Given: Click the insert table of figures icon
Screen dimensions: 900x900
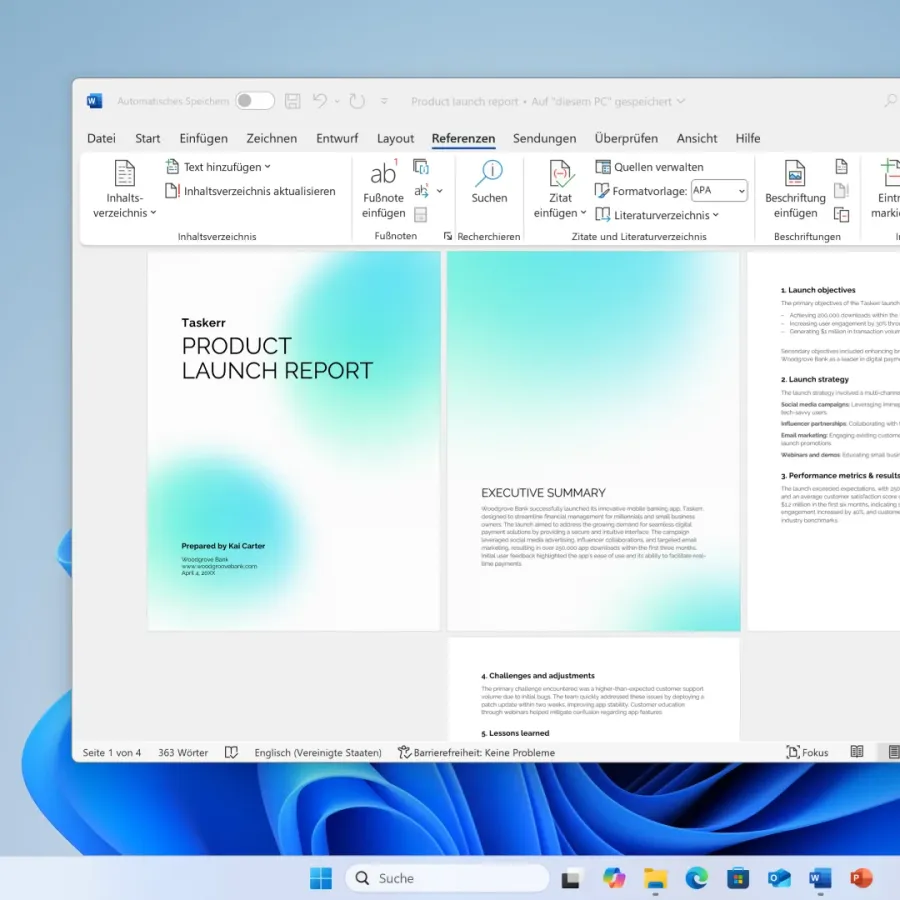Looking at the screenshot, I should coord(841,167).
